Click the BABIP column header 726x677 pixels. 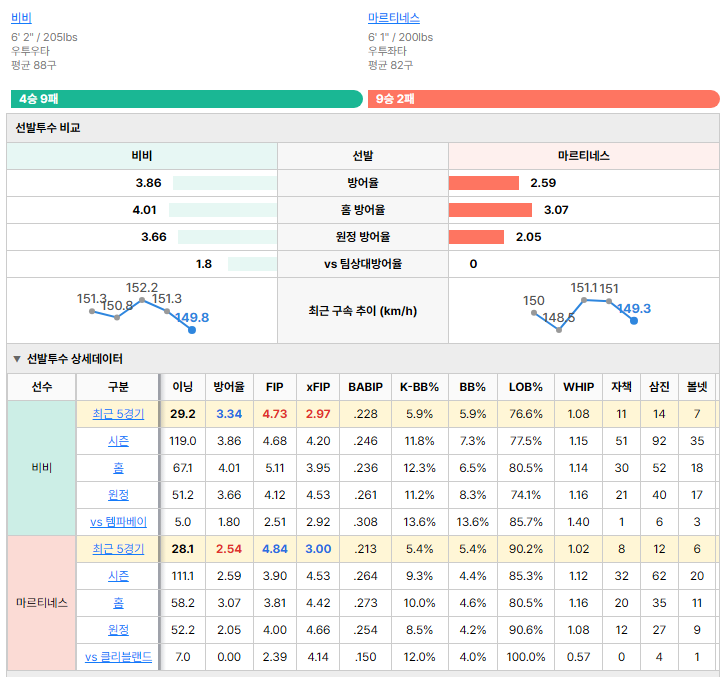[365, 387]
